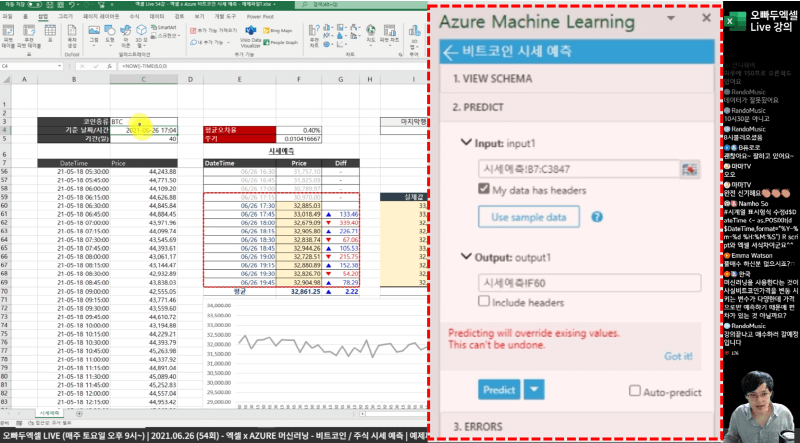Open the People Graph add-in

[x=280, y=43]
